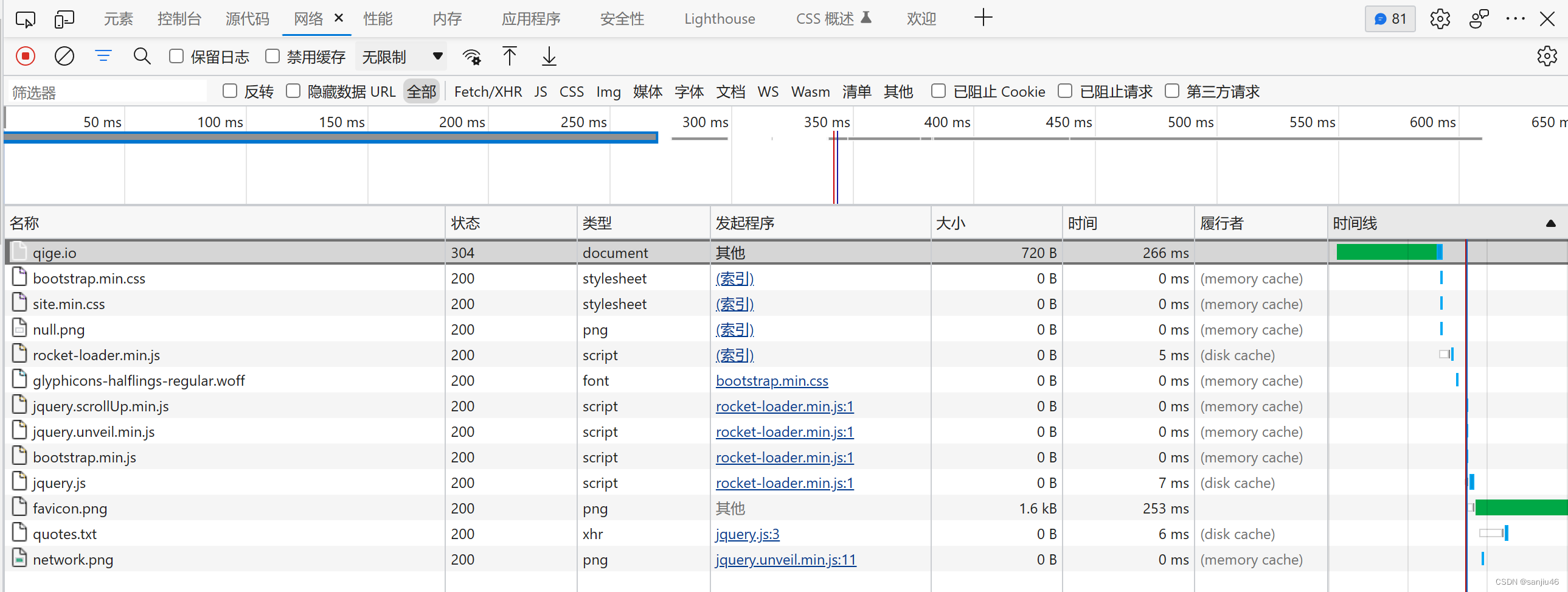Image resolution: width=1568 pixels, height=592 pixels.
Task: Switch to the 控制台 tab
Action: pyautogui.click(x=179, y=19)
